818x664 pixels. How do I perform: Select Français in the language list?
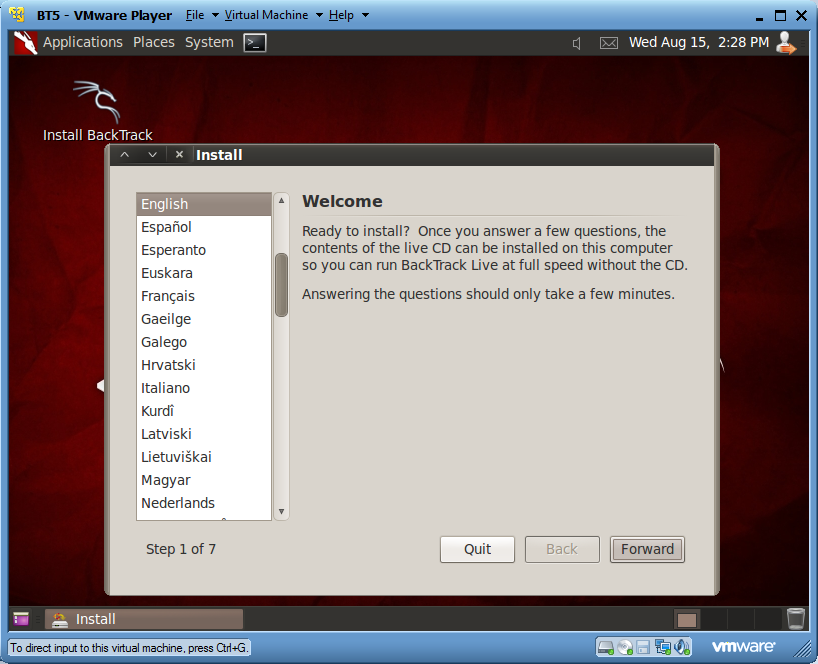204,296
